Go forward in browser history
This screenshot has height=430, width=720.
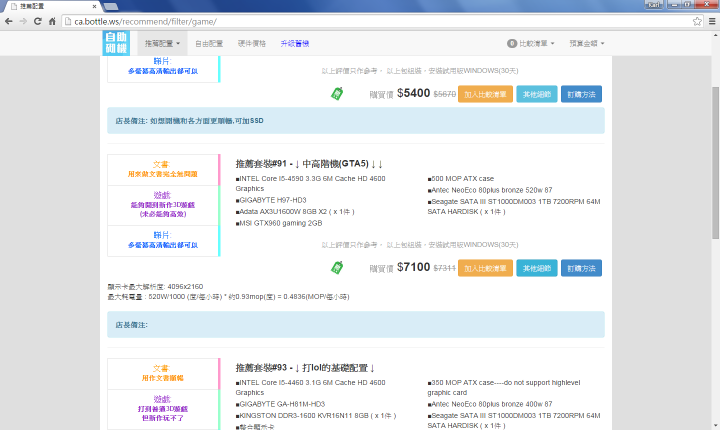tap(23, 21)
